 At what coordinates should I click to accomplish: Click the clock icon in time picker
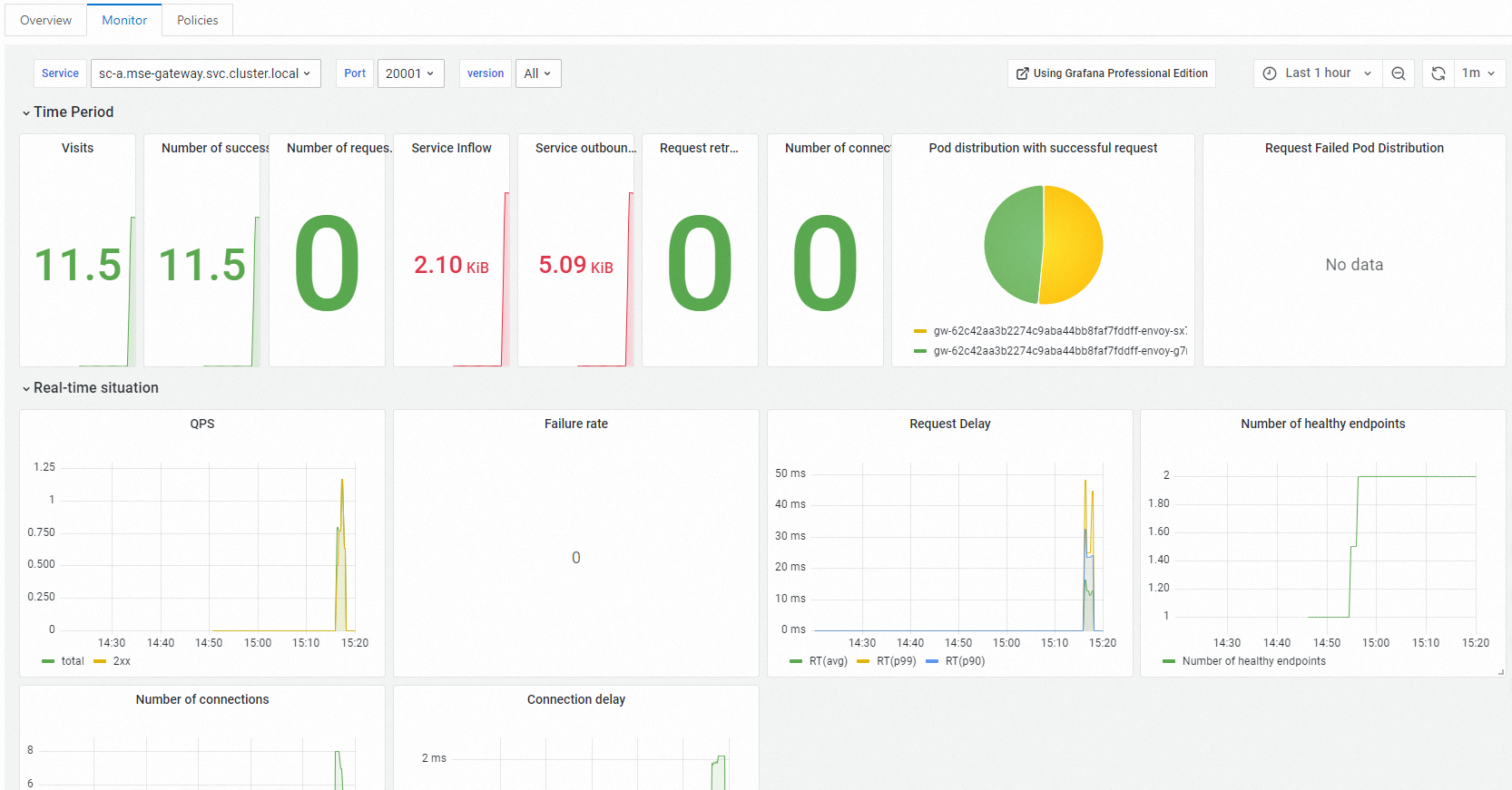click(1270, 73)
